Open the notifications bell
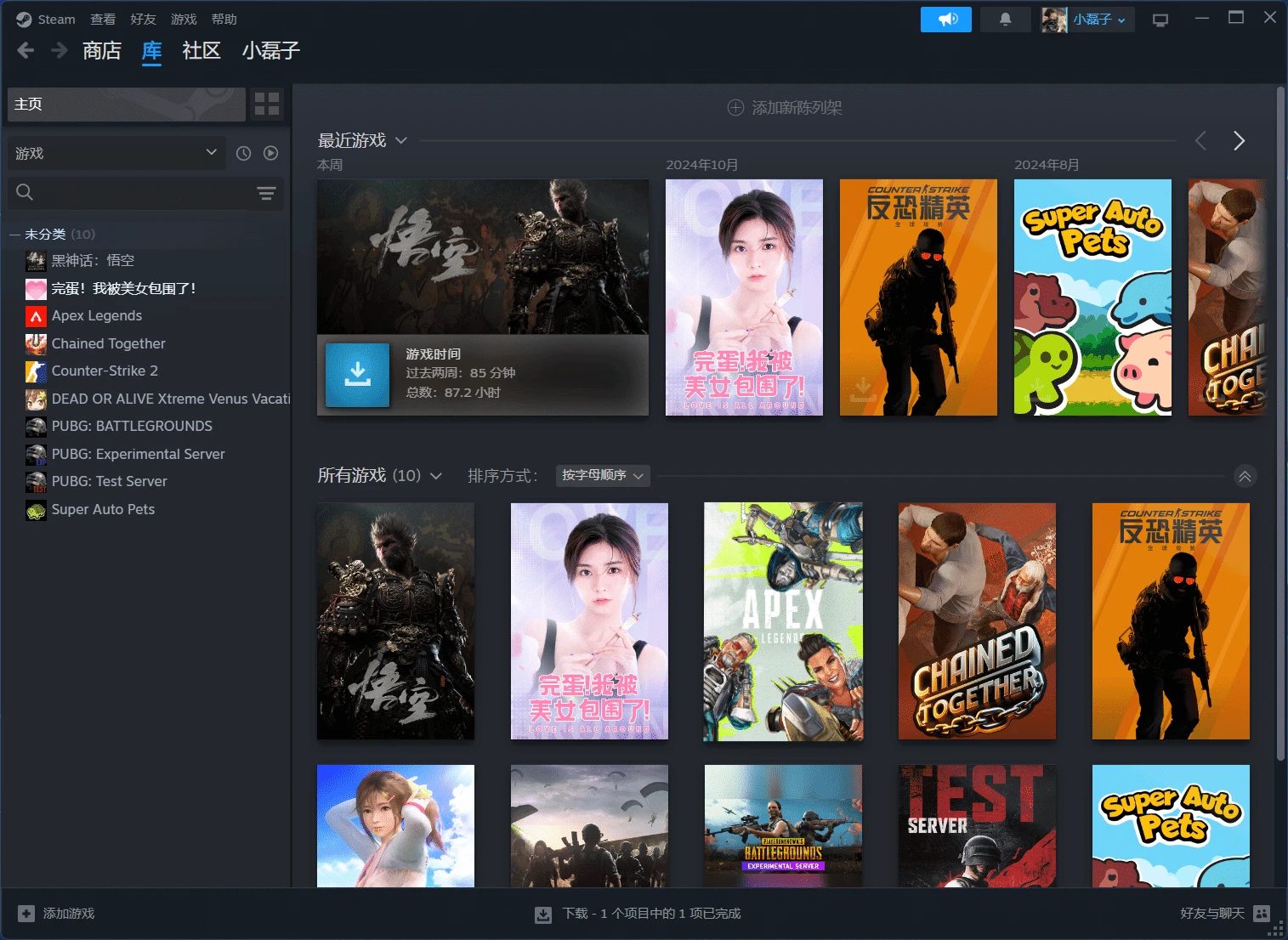Screen dimensions: 1288x940 (x=1005, y=19)
